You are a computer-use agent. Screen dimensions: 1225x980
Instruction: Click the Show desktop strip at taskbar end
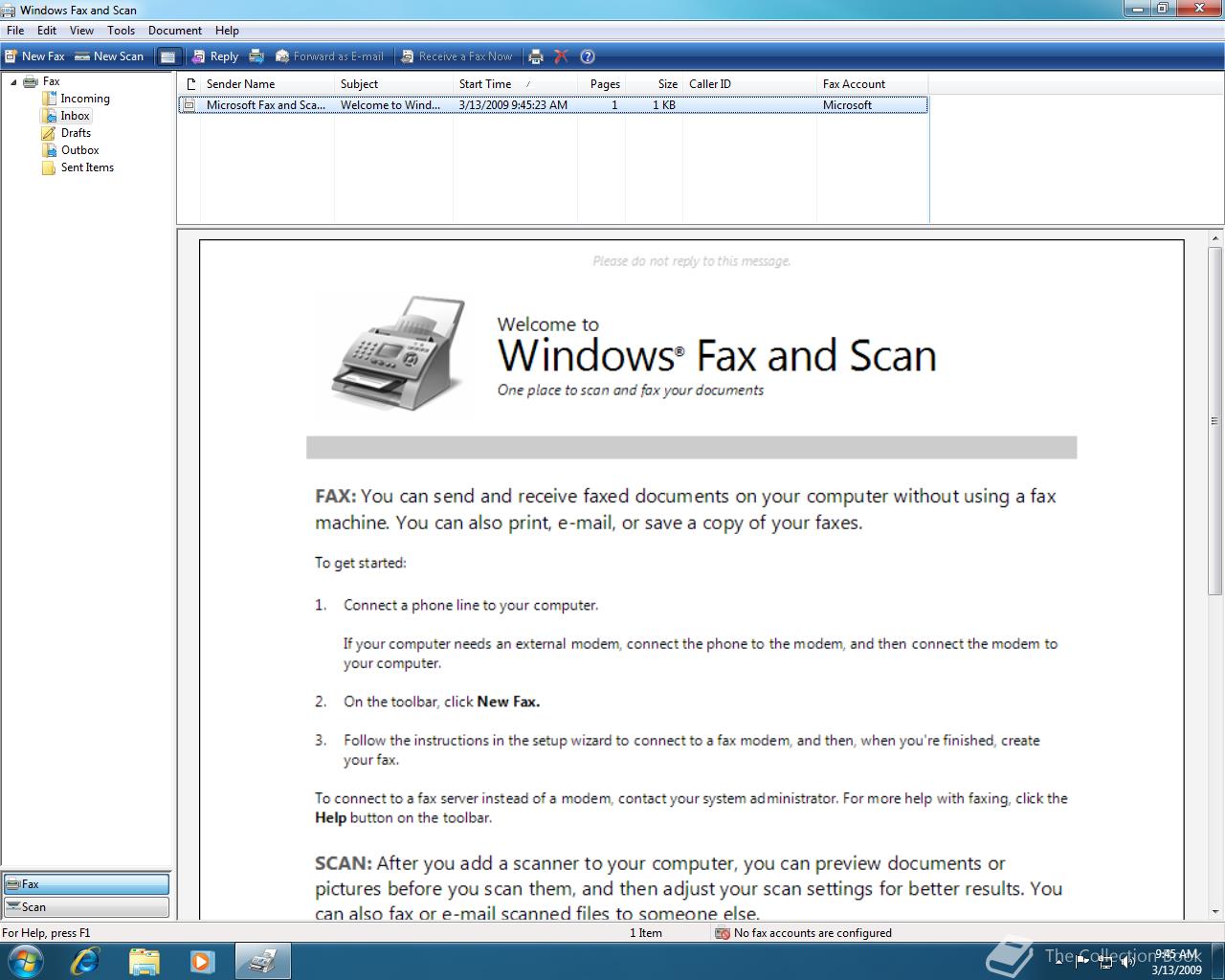[1217, 961]
